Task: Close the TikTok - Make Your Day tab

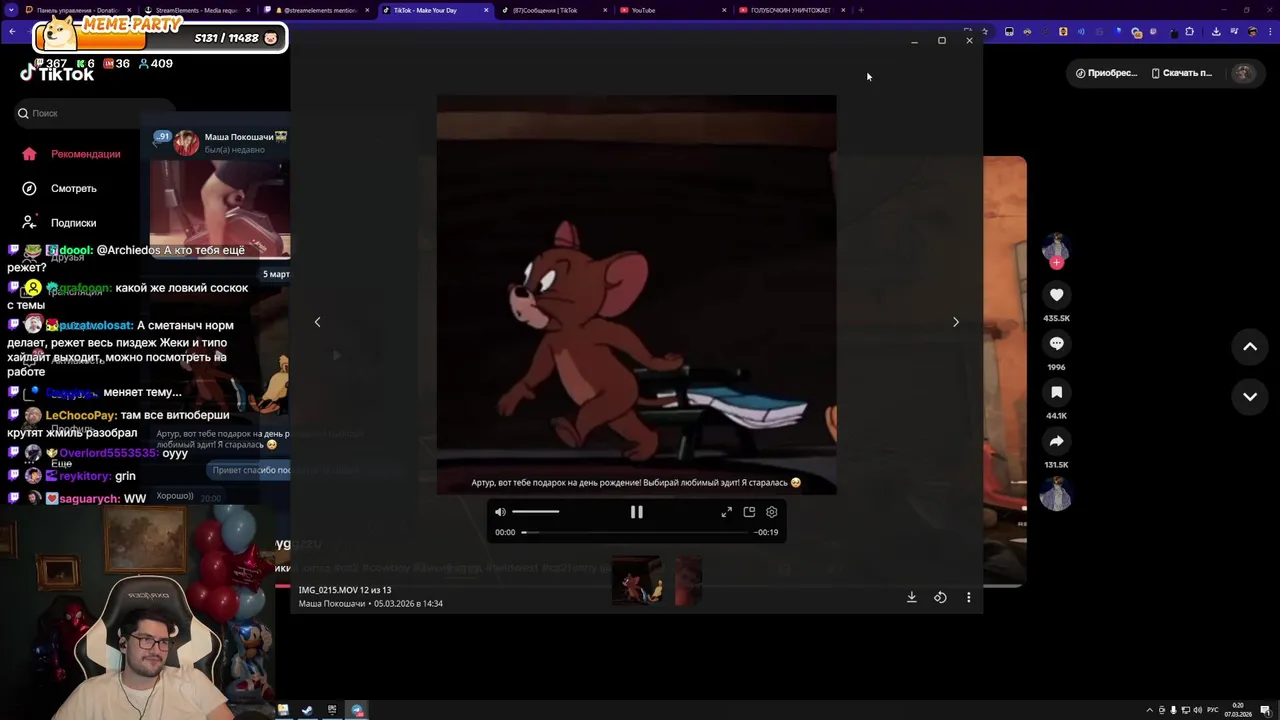Action: (x=486, y=10)
